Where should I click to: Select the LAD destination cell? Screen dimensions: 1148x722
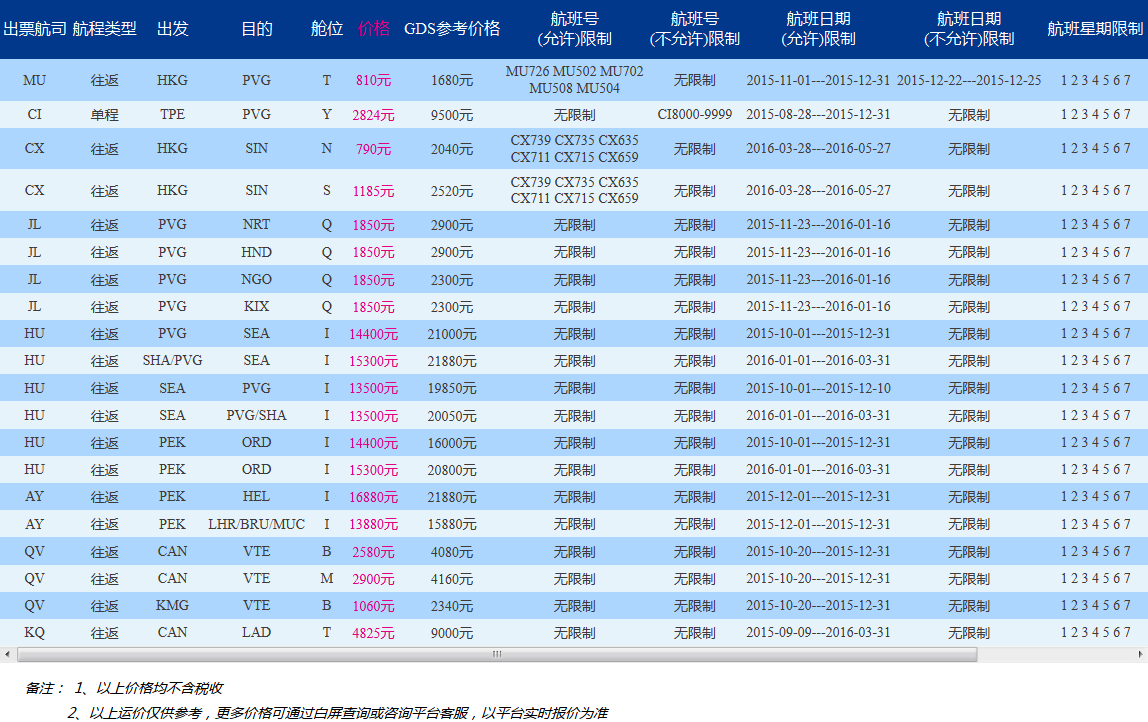(256, 633)
